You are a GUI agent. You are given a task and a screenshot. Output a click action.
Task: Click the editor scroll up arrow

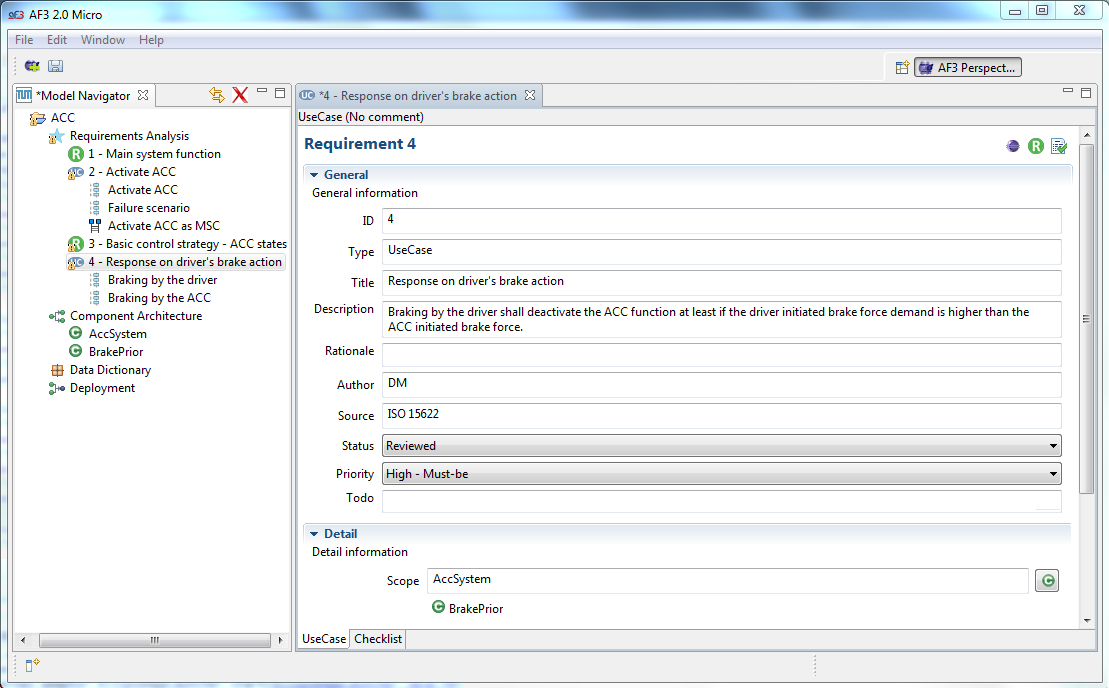(x=1086, y=134)
